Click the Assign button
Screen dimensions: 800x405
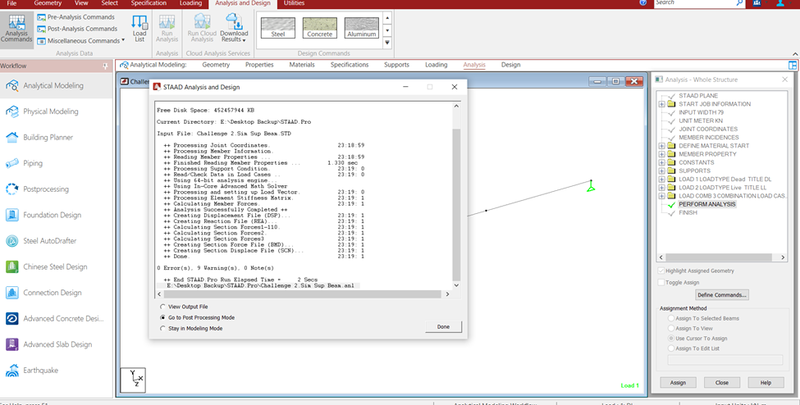click(678, 383)
